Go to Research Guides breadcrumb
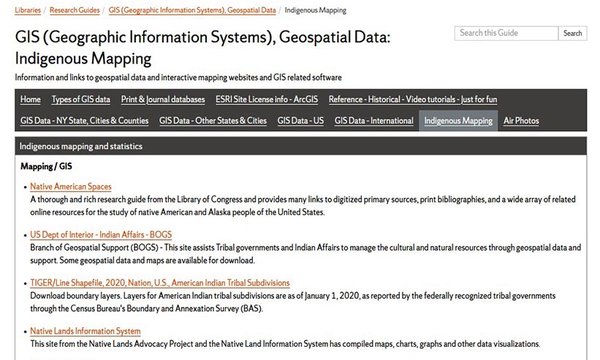The image size is (600, 360). pos(75,10)
